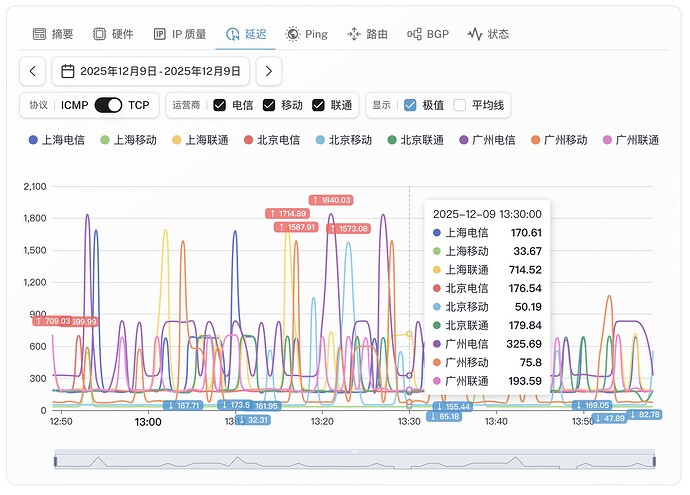This screenshot has width=690, height=495.
Task: Toggle 广州移动 series in legend
Action: 559,140
